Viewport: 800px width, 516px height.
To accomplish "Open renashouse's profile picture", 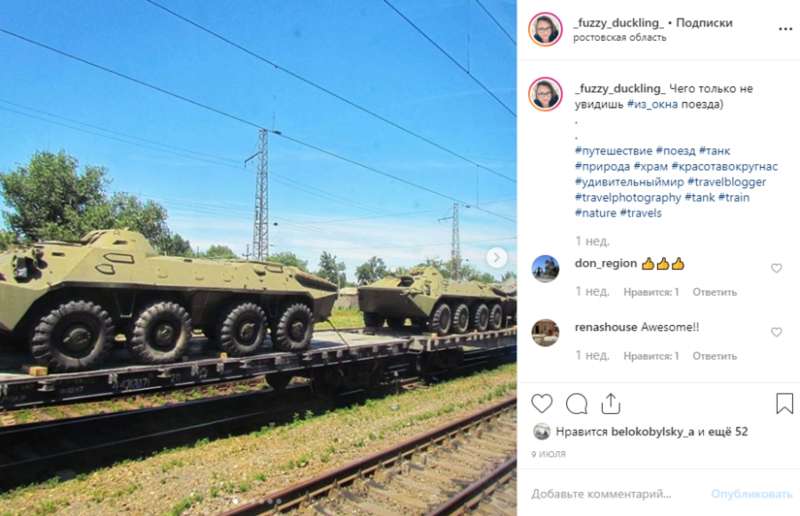I will (545, 332).
